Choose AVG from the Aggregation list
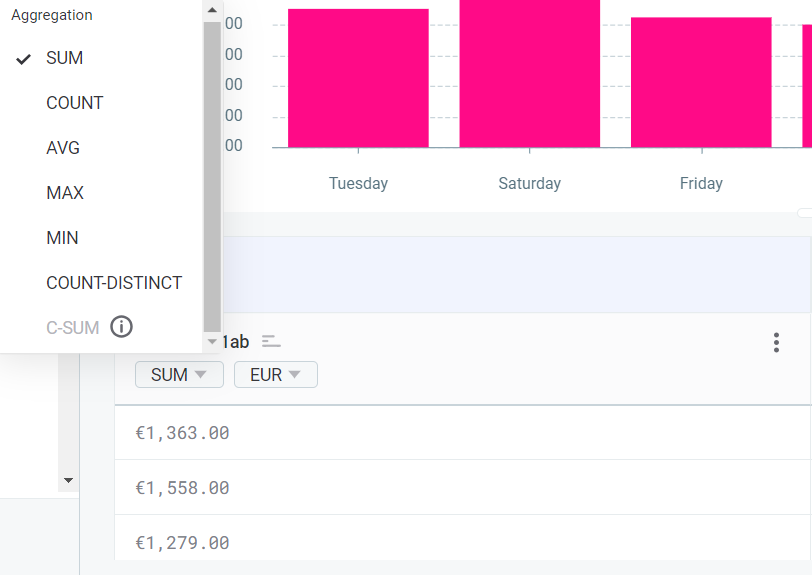The image size is (812, 575). [63, 148]
